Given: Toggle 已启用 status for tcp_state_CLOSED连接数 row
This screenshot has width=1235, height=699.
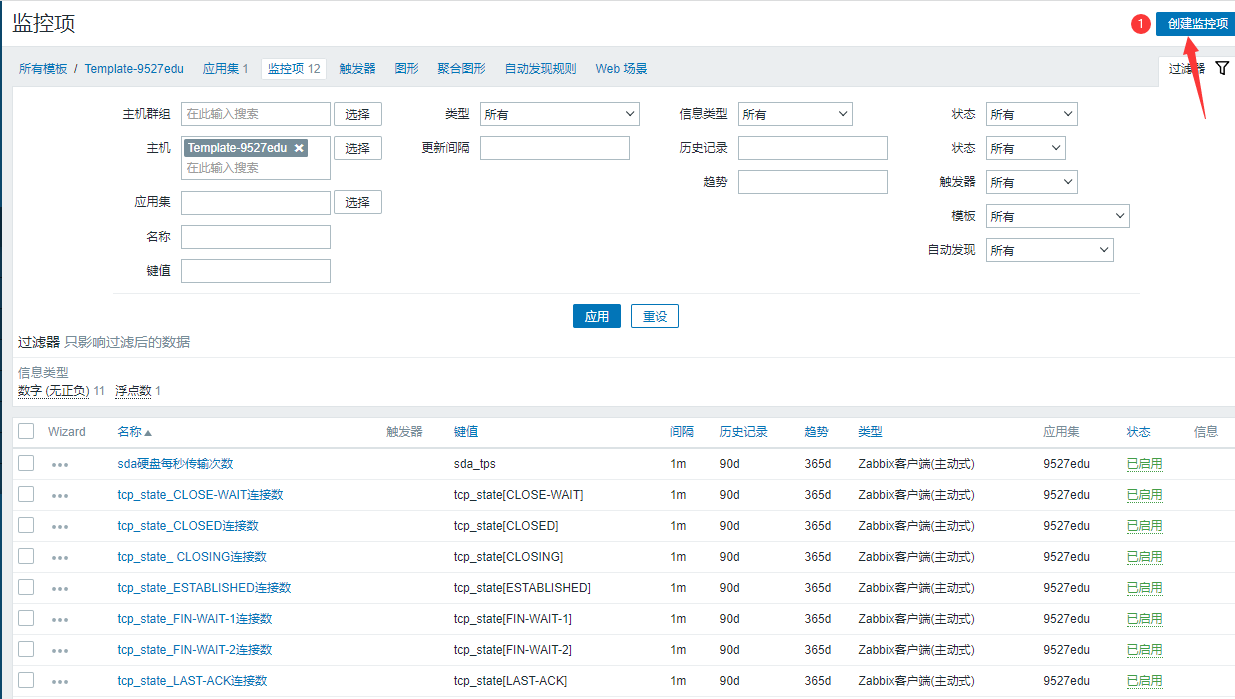Looking at the screenshot, I should 1144,526.
